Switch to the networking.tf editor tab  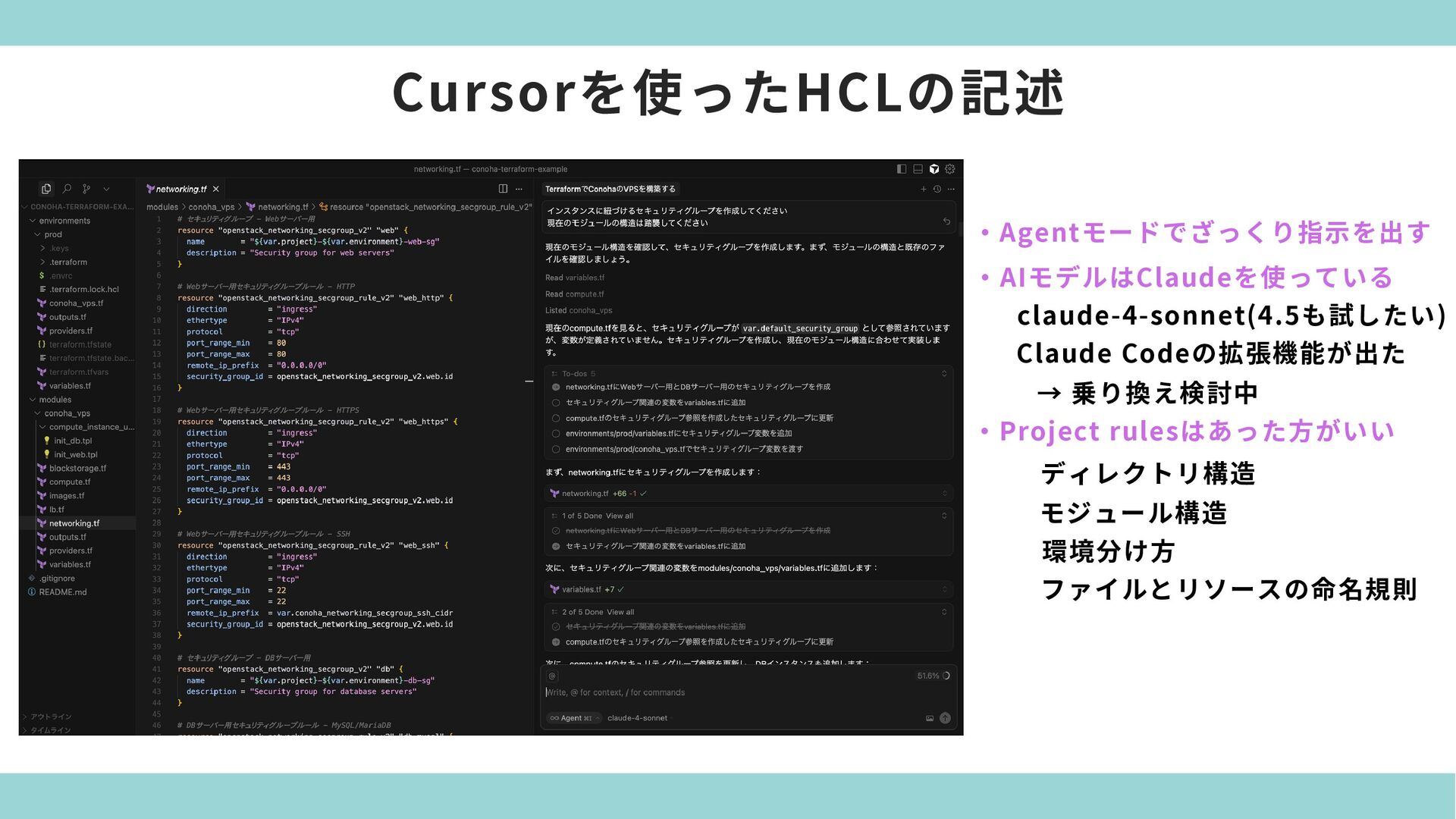(x=180, y=189)
